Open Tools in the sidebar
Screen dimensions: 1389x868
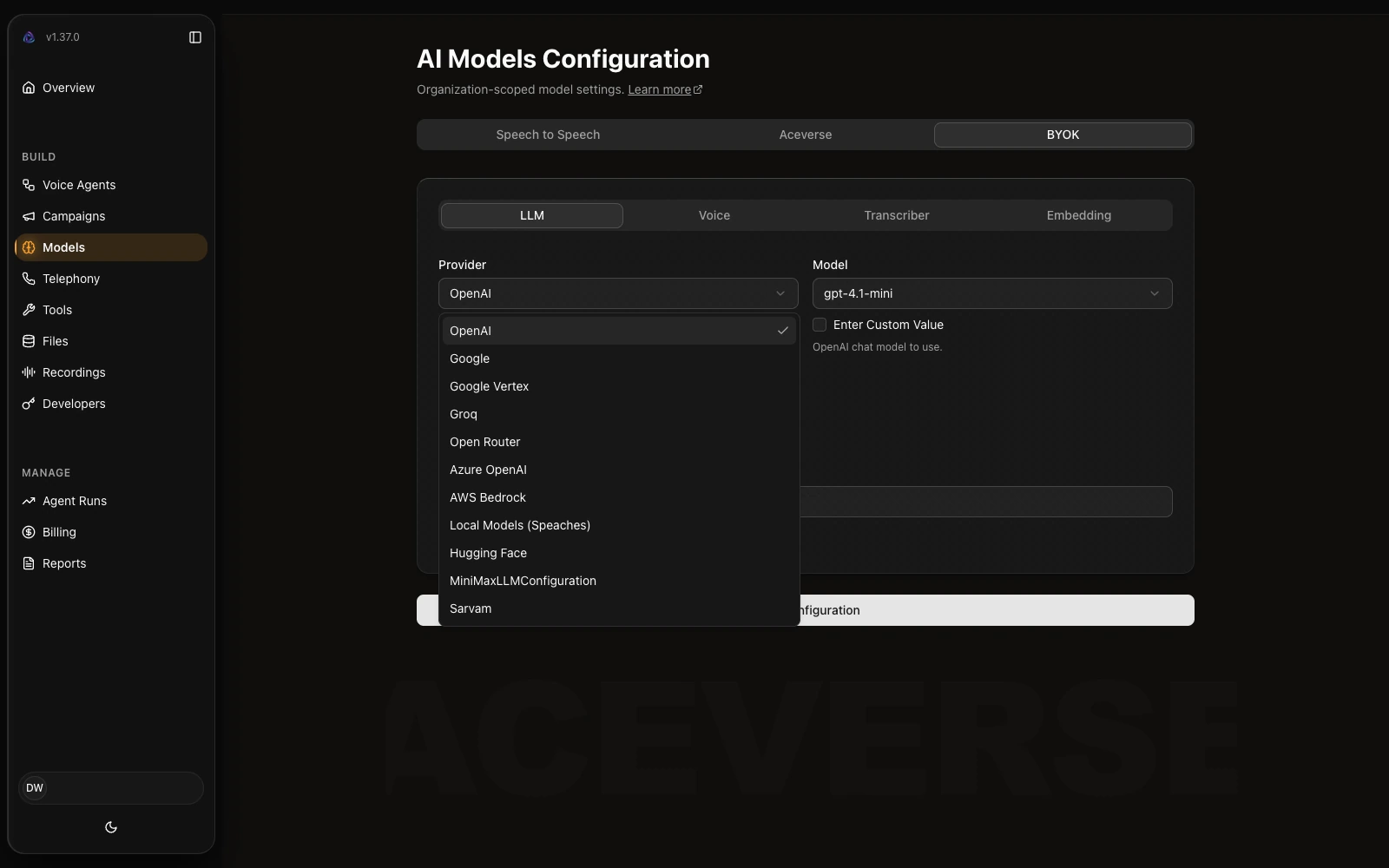point(111,310)
